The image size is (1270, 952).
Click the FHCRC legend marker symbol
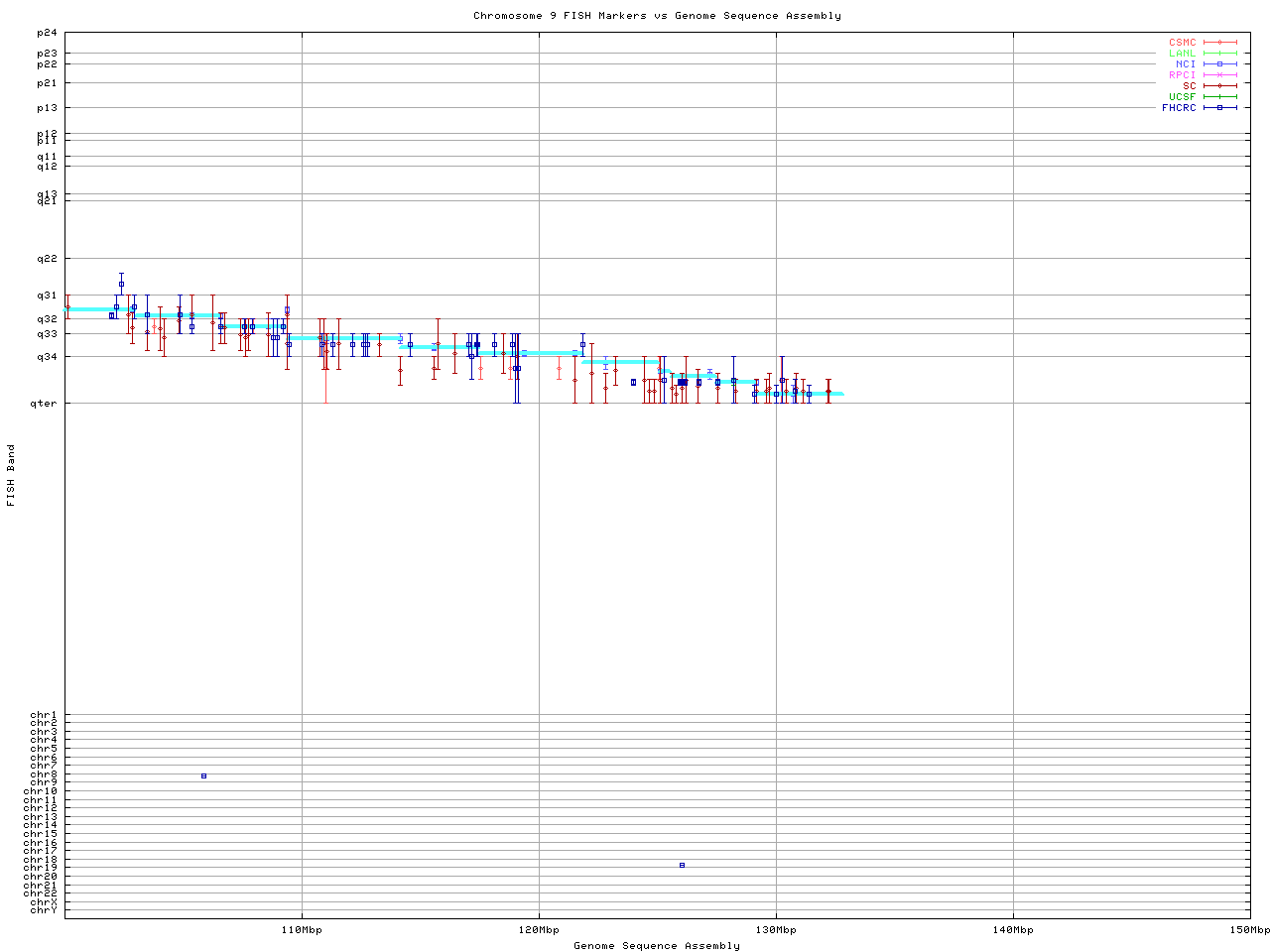1219,107
